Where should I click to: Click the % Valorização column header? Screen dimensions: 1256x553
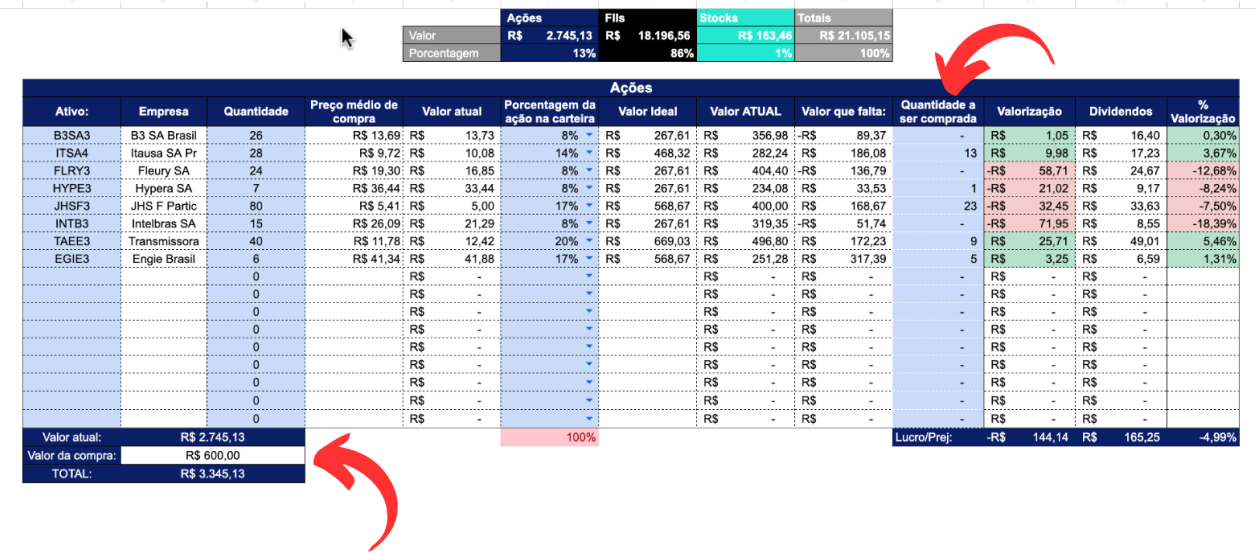click(x=1203, y=111)
